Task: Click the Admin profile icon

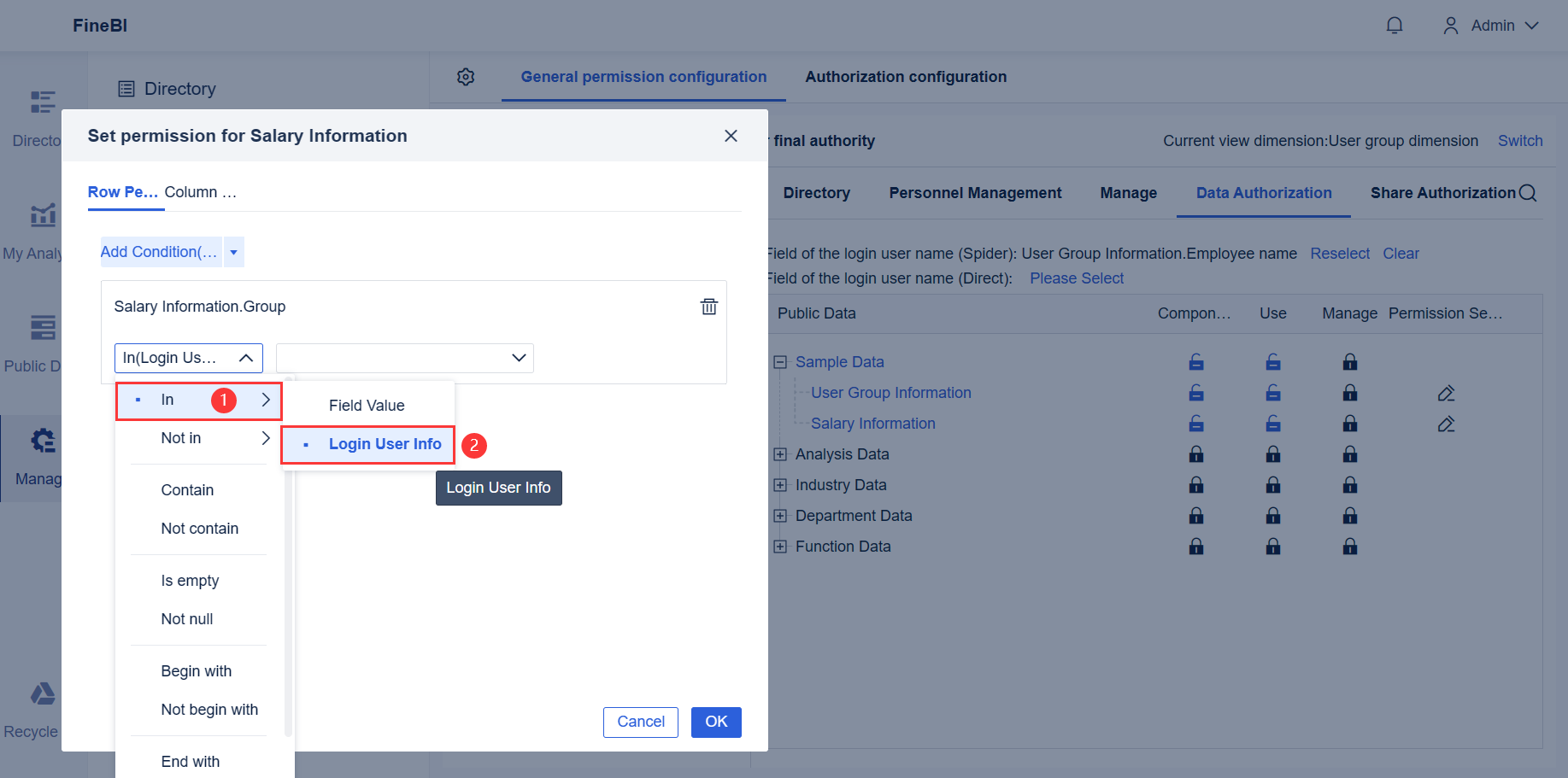Action: point(1450,25)
